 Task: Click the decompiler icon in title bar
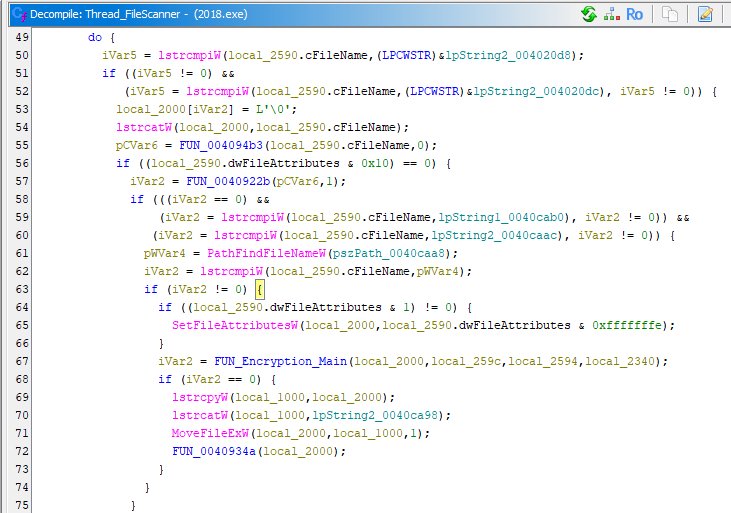point(11,14)
